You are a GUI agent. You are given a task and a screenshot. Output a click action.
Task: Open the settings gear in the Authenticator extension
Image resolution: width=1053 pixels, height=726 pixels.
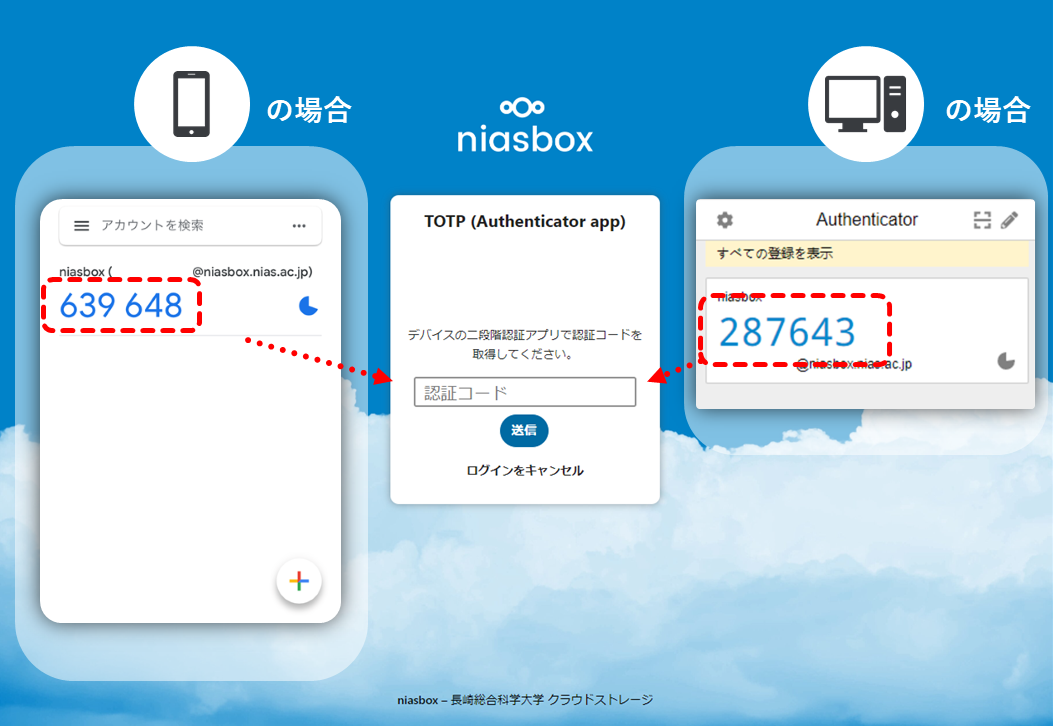(x=725, y=220)
